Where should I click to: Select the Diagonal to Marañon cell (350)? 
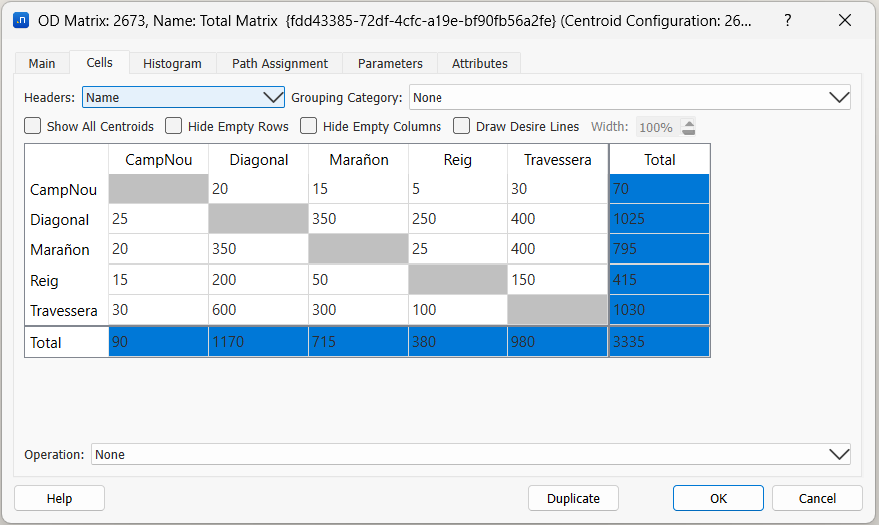point(358,219)
